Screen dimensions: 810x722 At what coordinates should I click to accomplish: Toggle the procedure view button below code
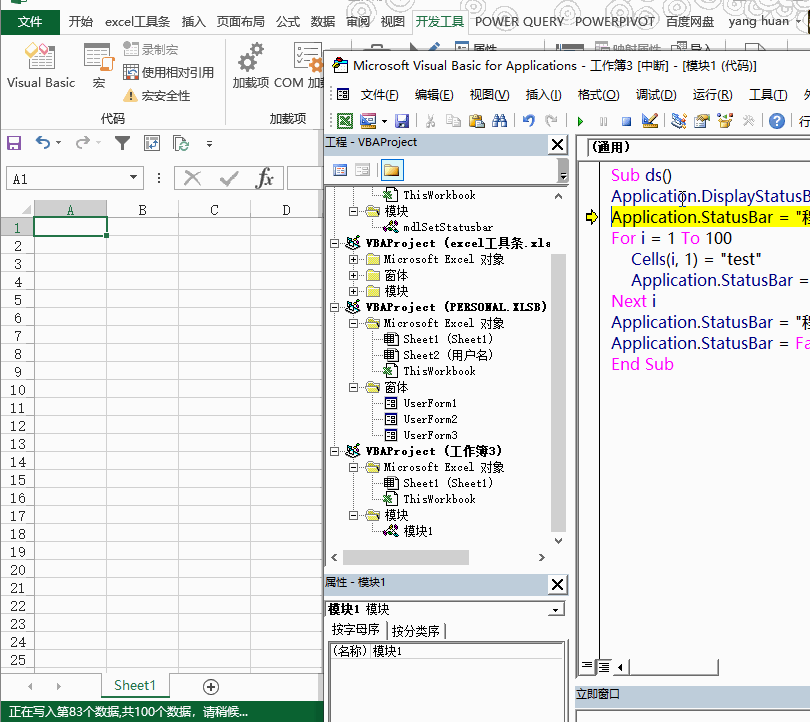(x=587, y=666)
